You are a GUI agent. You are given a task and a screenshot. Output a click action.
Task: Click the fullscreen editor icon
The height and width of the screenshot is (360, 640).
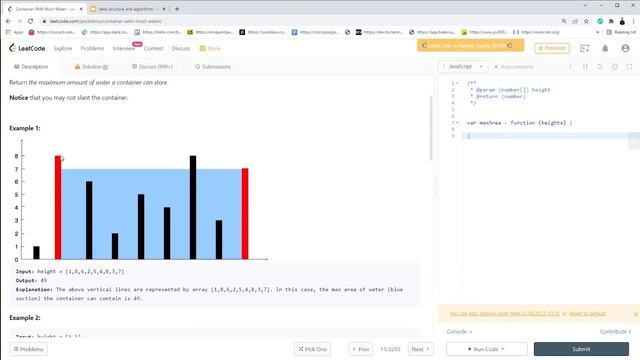point(629,67)
